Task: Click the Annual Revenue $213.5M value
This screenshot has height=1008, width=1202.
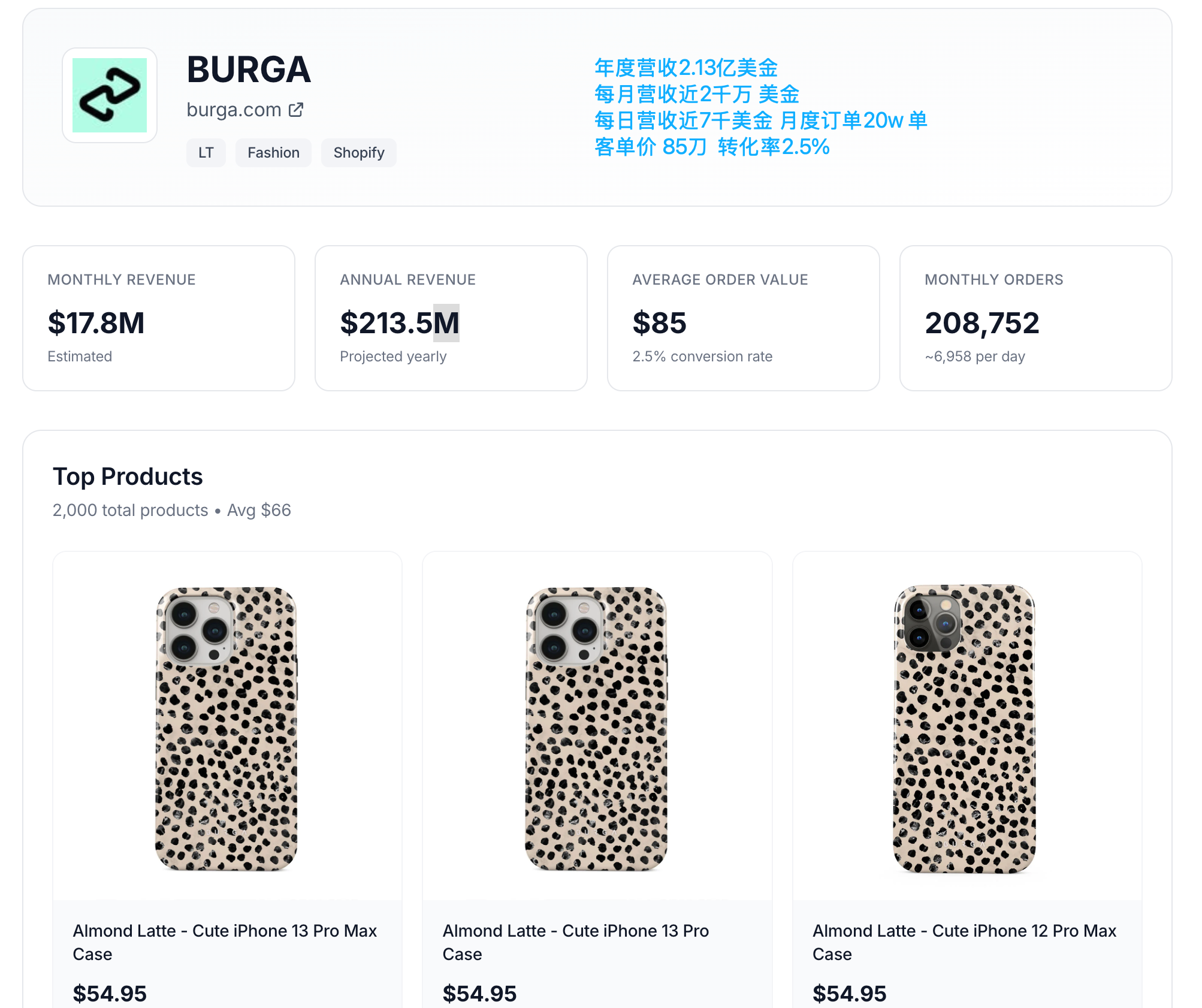Action: (x=400, y=323)
